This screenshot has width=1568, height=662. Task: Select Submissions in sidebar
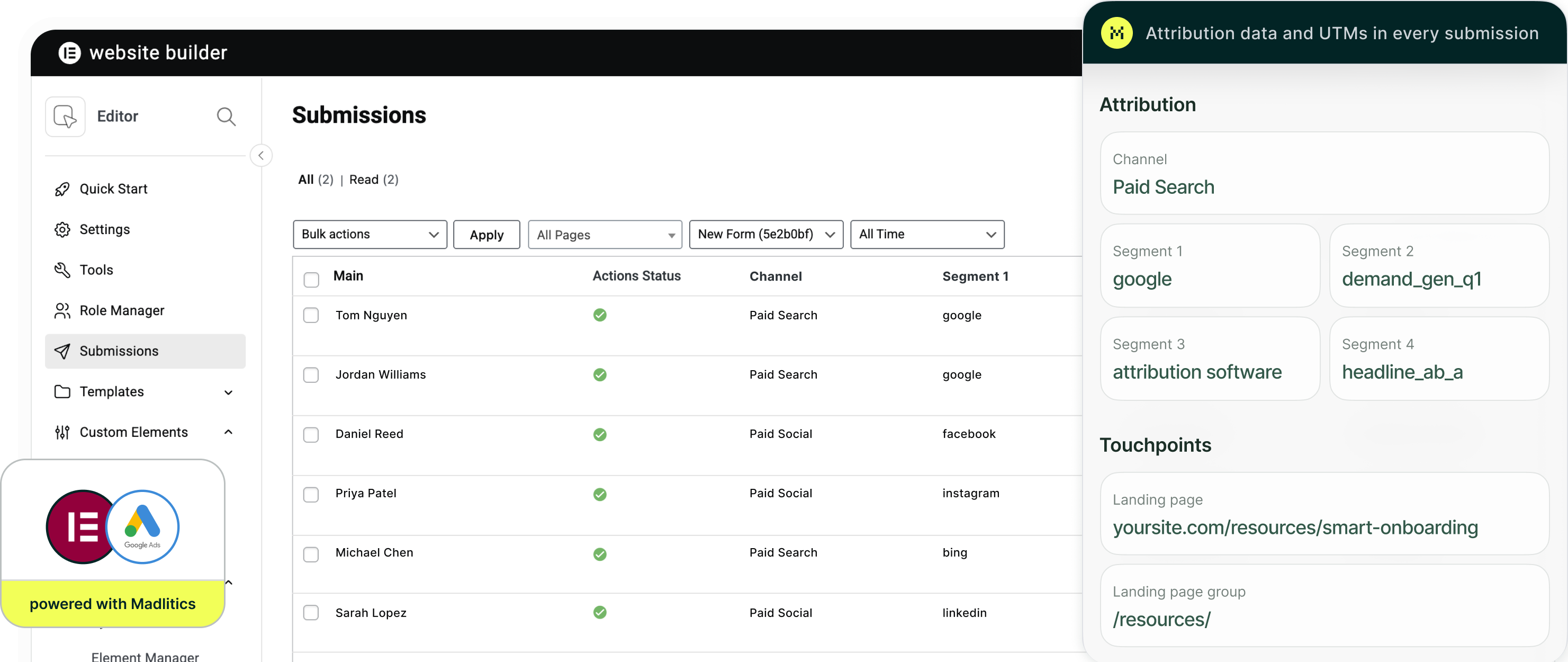[145, 352]
